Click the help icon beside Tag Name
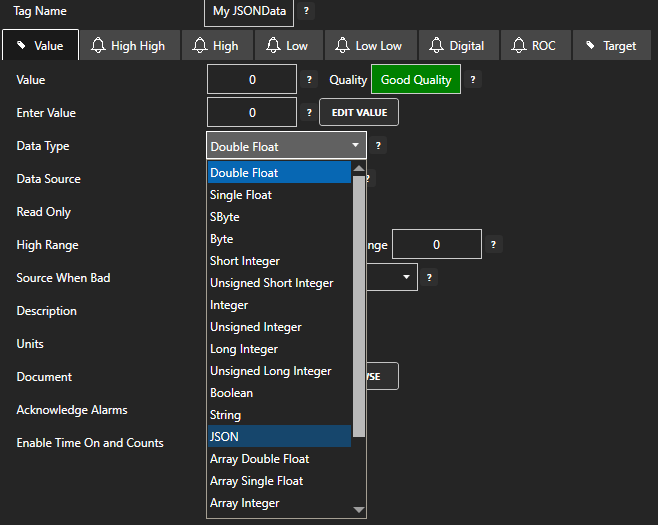The width and height of the screenshot is (658, 525). click(306, 11)
